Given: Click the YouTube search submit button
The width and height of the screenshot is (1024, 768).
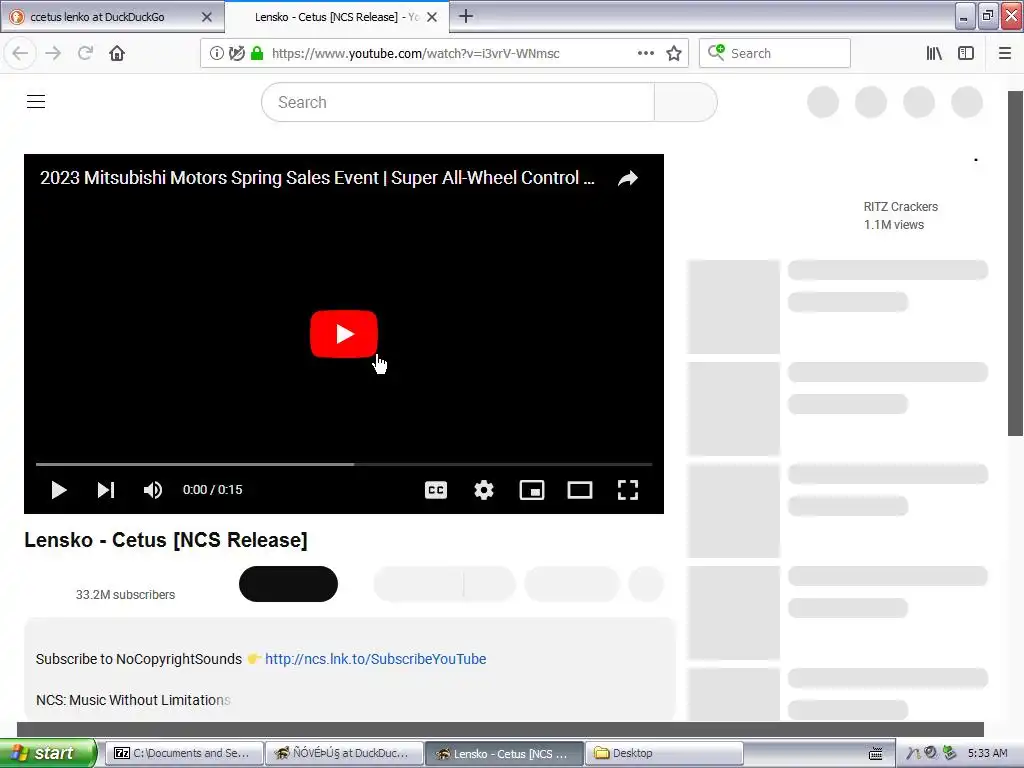Looking at the screenshot, I should tap(685, 102).
